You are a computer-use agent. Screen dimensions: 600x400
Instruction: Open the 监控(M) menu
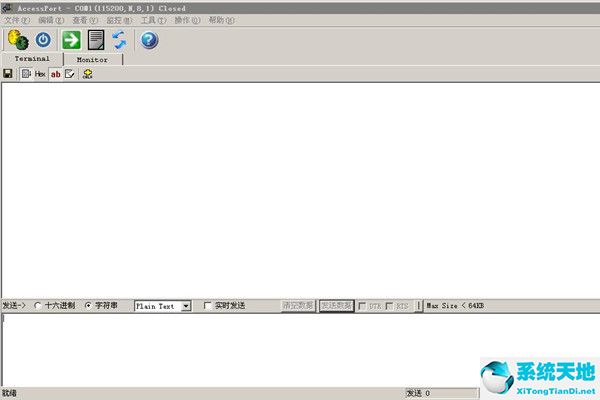tap(119, 20)
